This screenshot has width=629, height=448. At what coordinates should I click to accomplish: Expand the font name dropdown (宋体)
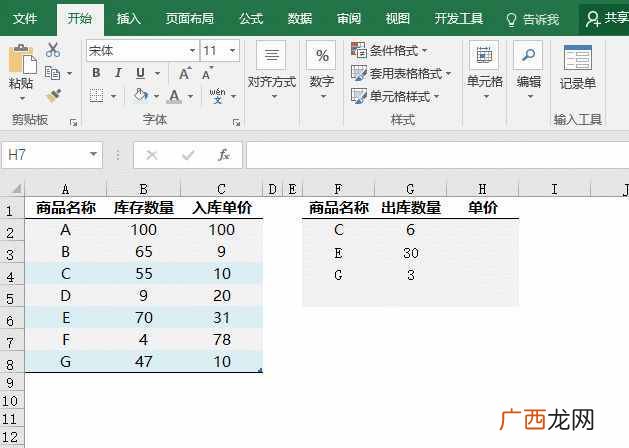(x=193, y=51)
